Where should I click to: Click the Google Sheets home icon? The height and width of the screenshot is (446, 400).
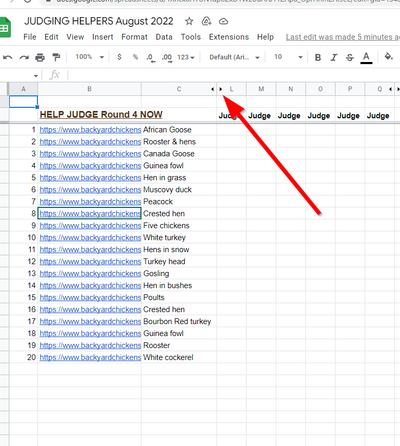pyautogui.click(x=5, y=28)
